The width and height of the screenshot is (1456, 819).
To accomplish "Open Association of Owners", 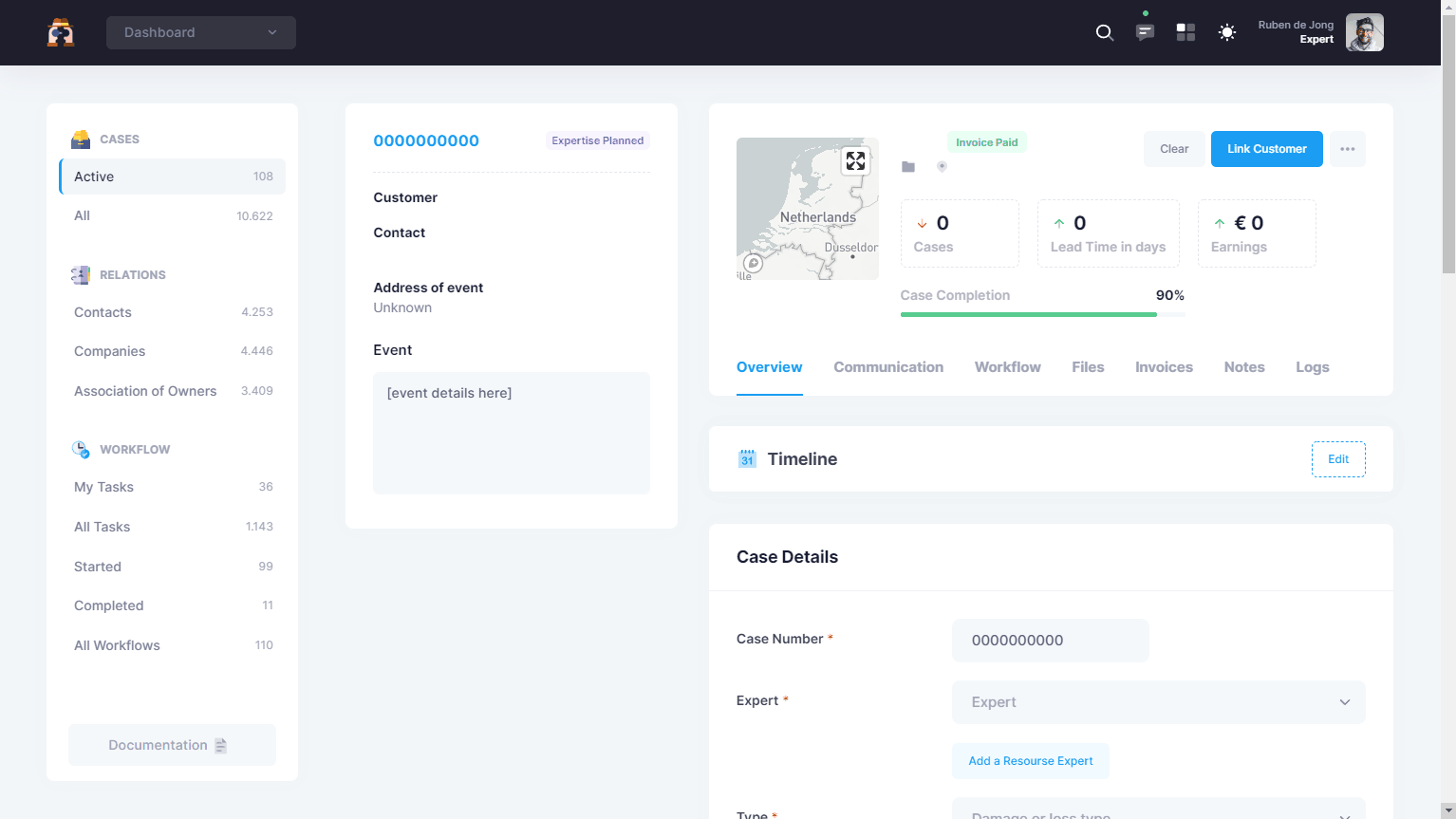I will (173, 391).
